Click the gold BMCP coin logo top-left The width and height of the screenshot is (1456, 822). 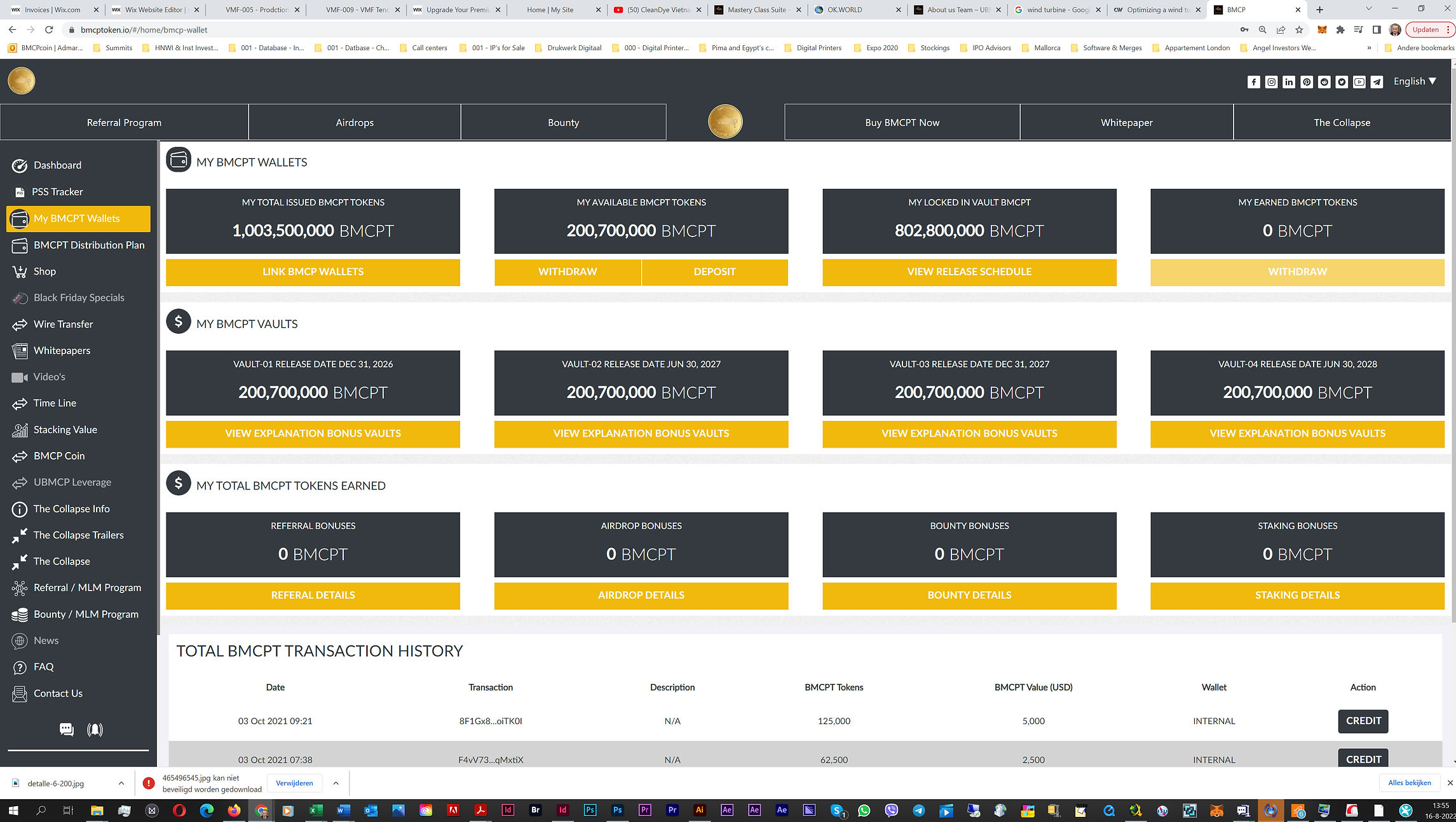(x=22, y=81)
